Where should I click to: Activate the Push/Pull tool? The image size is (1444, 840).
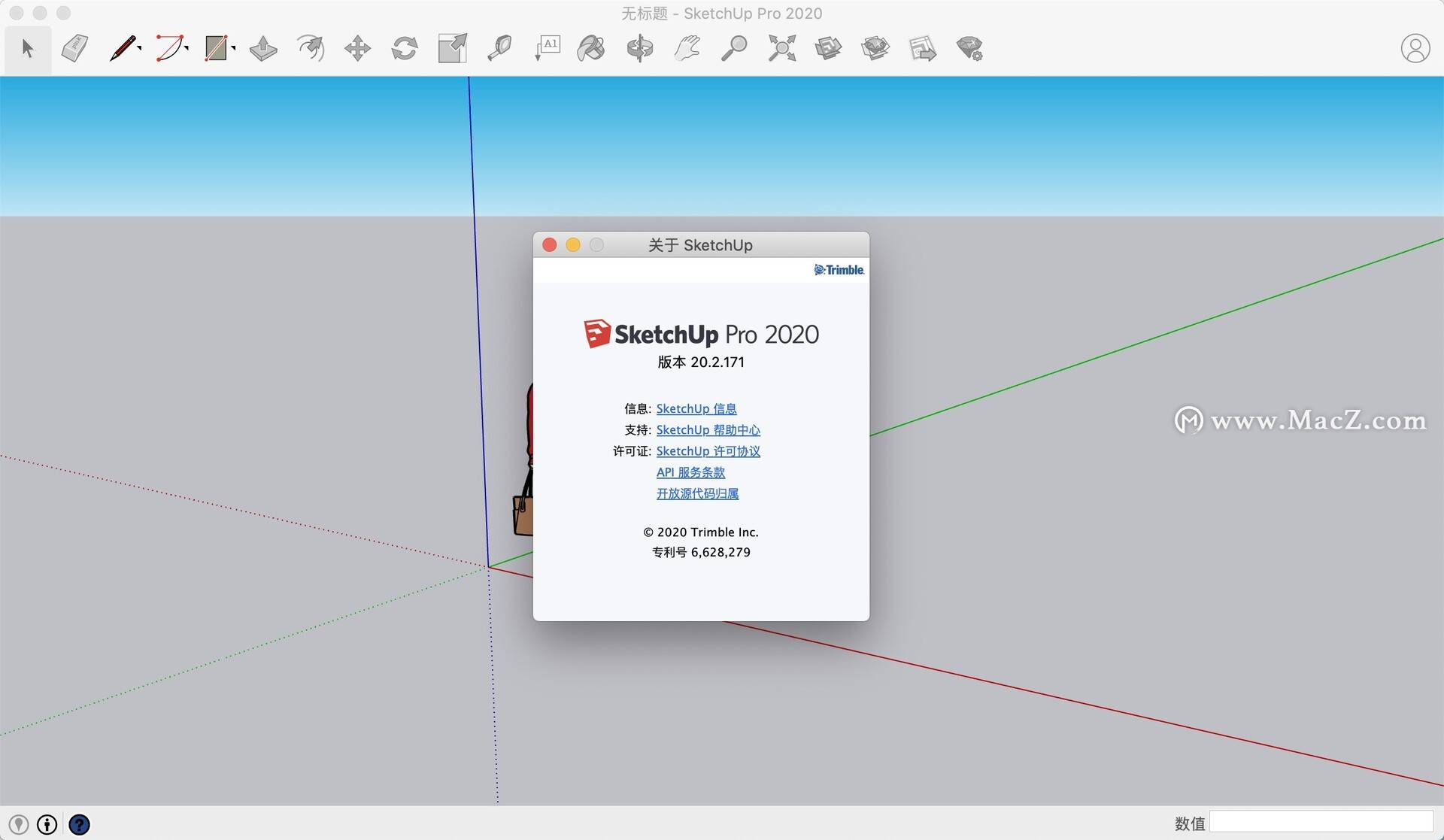tap(263, 49)
